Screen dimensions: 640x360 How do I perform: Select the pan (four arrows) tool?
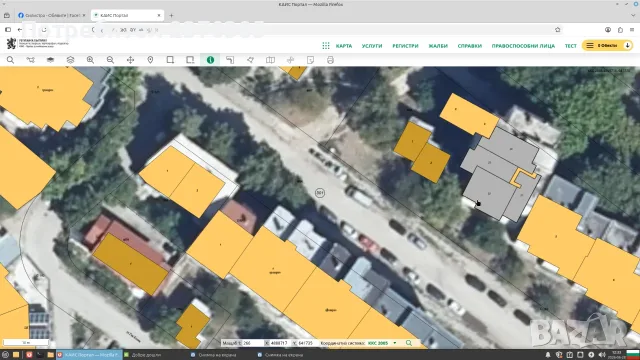point(130,60)
